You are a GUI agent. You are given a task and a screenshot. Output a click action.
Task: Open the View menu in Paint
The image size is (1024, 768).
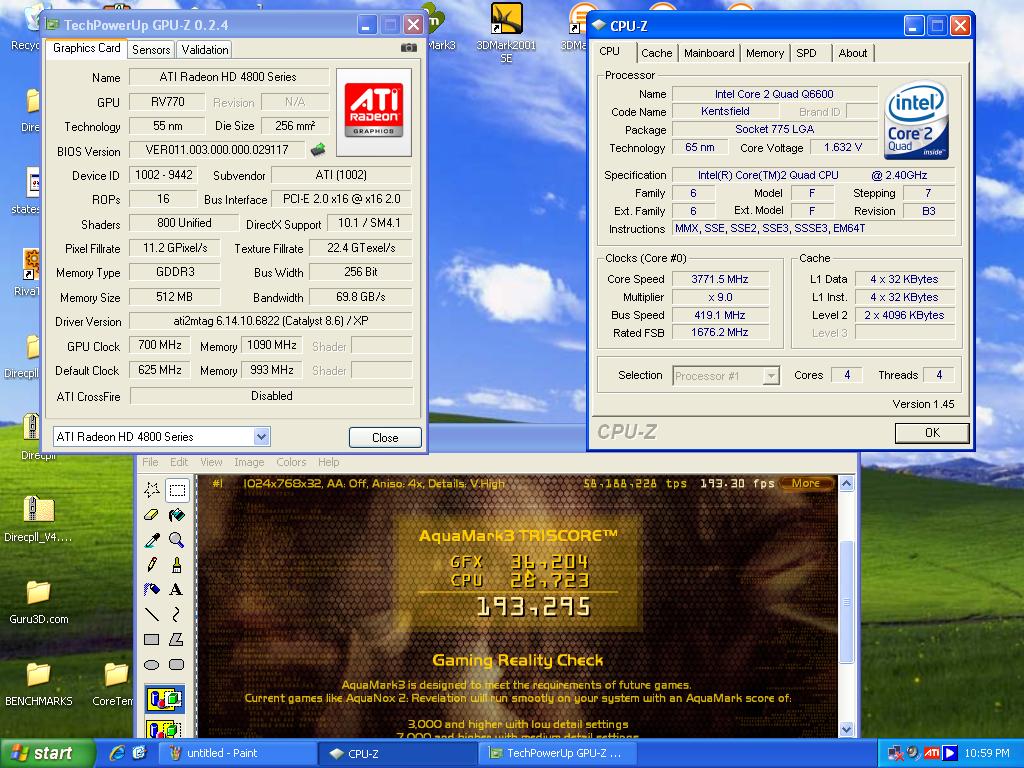tap(211, 462)
